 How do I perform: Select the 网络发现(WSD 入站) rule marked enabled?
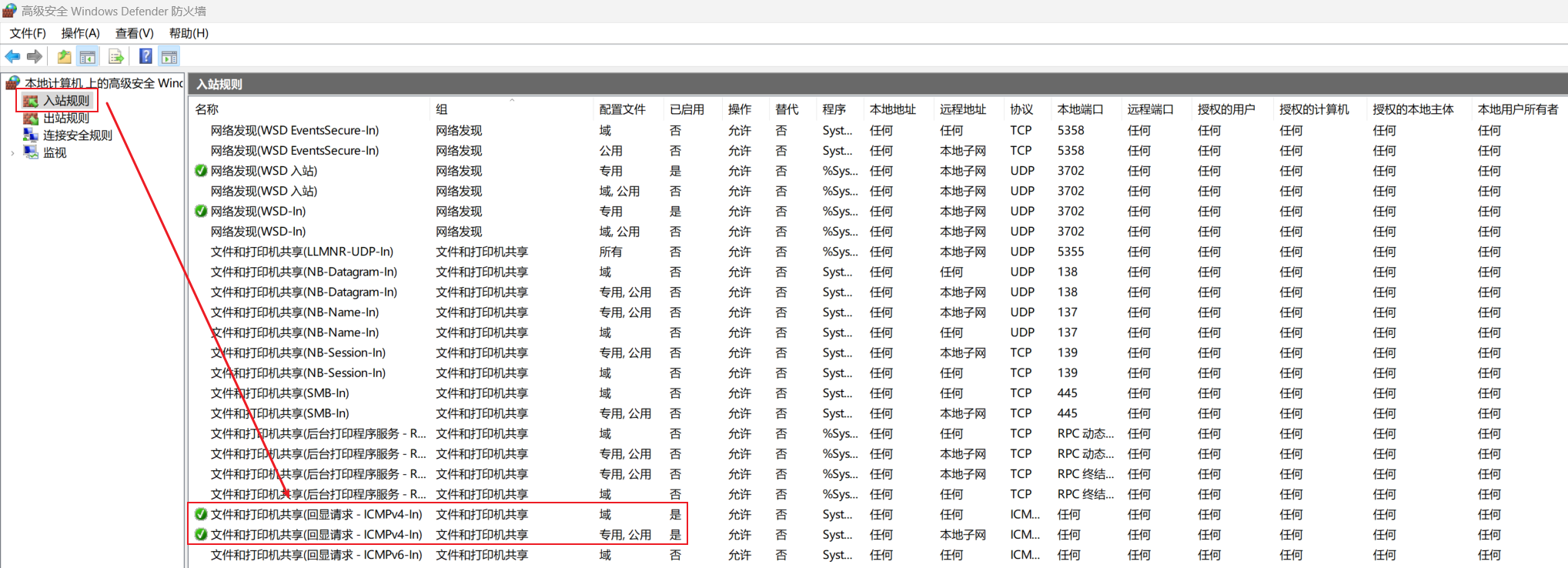point(264,171)
